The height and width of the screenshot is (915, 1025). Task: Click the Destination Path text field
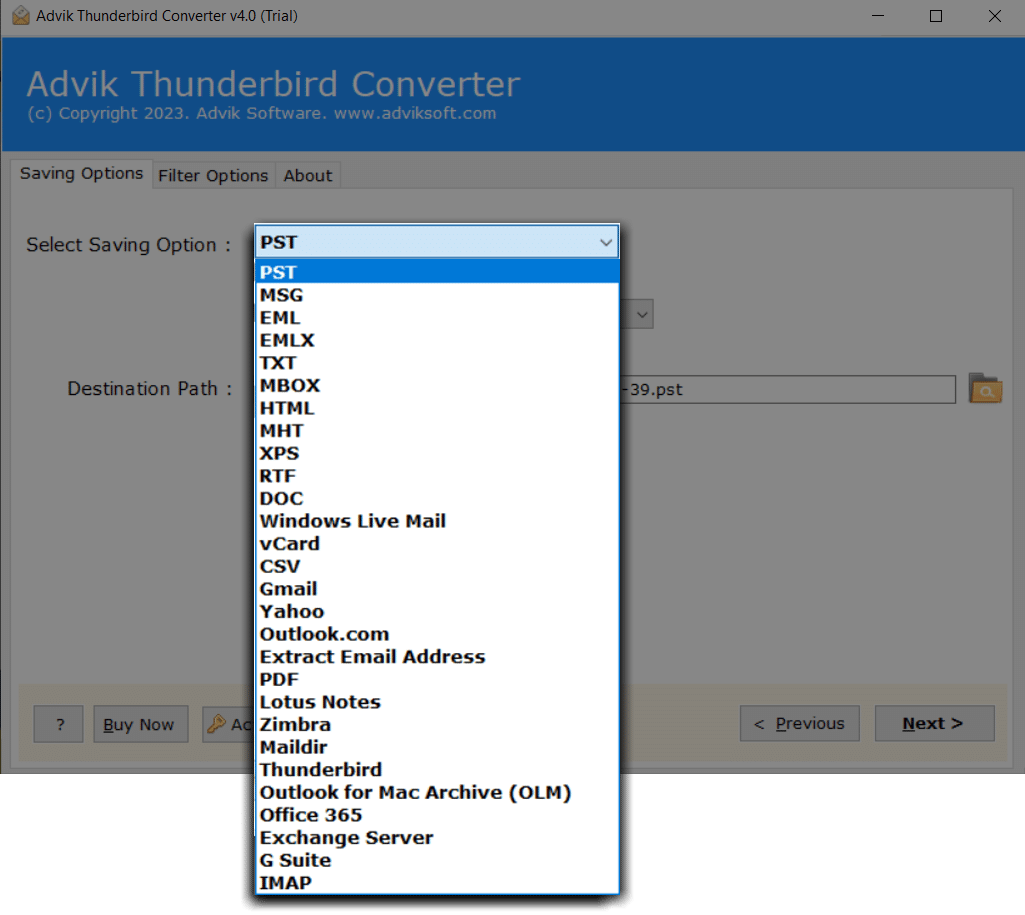(787, 390)
